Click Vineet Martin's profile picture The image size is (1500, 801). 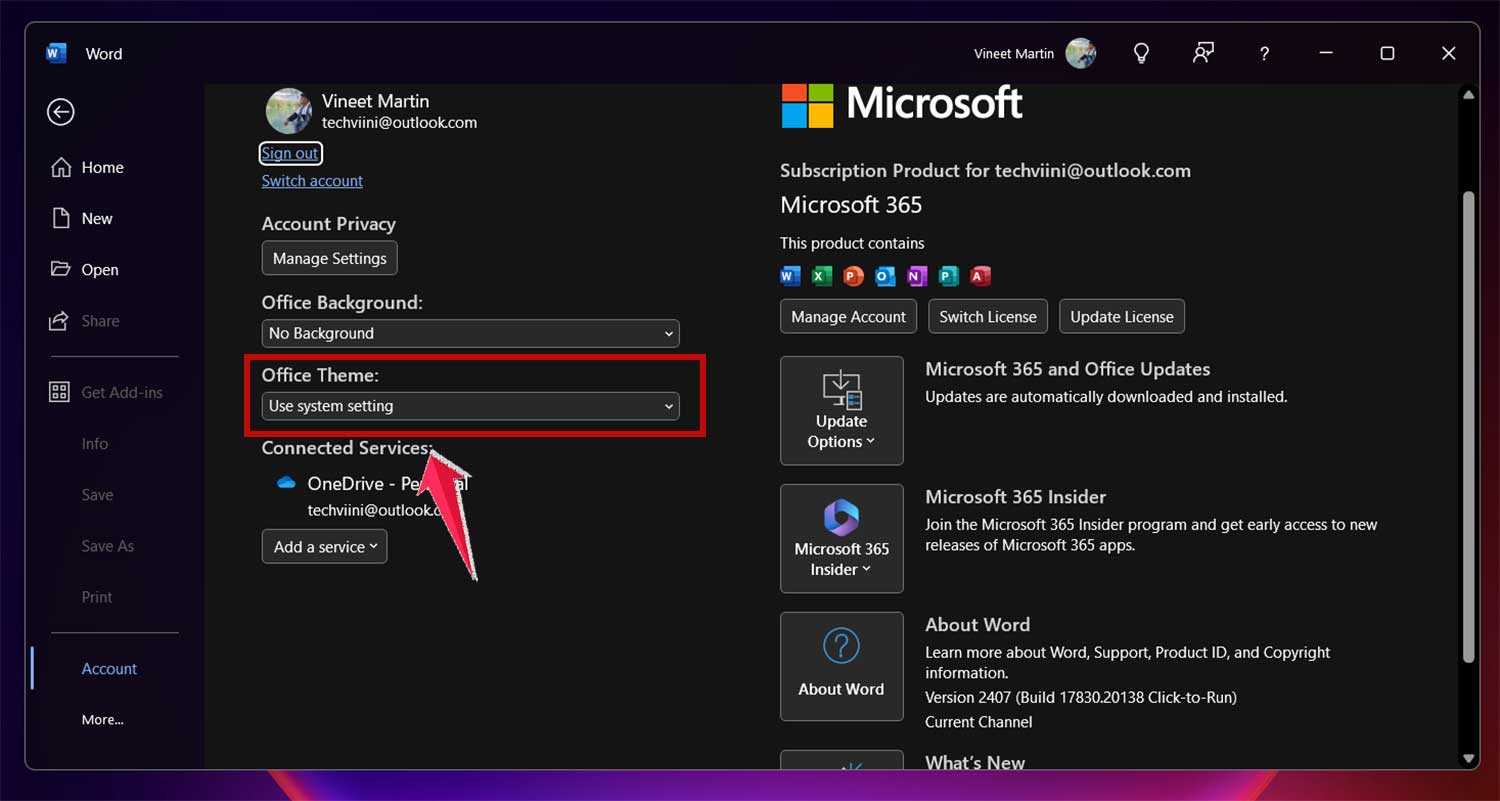coord(288,111)
